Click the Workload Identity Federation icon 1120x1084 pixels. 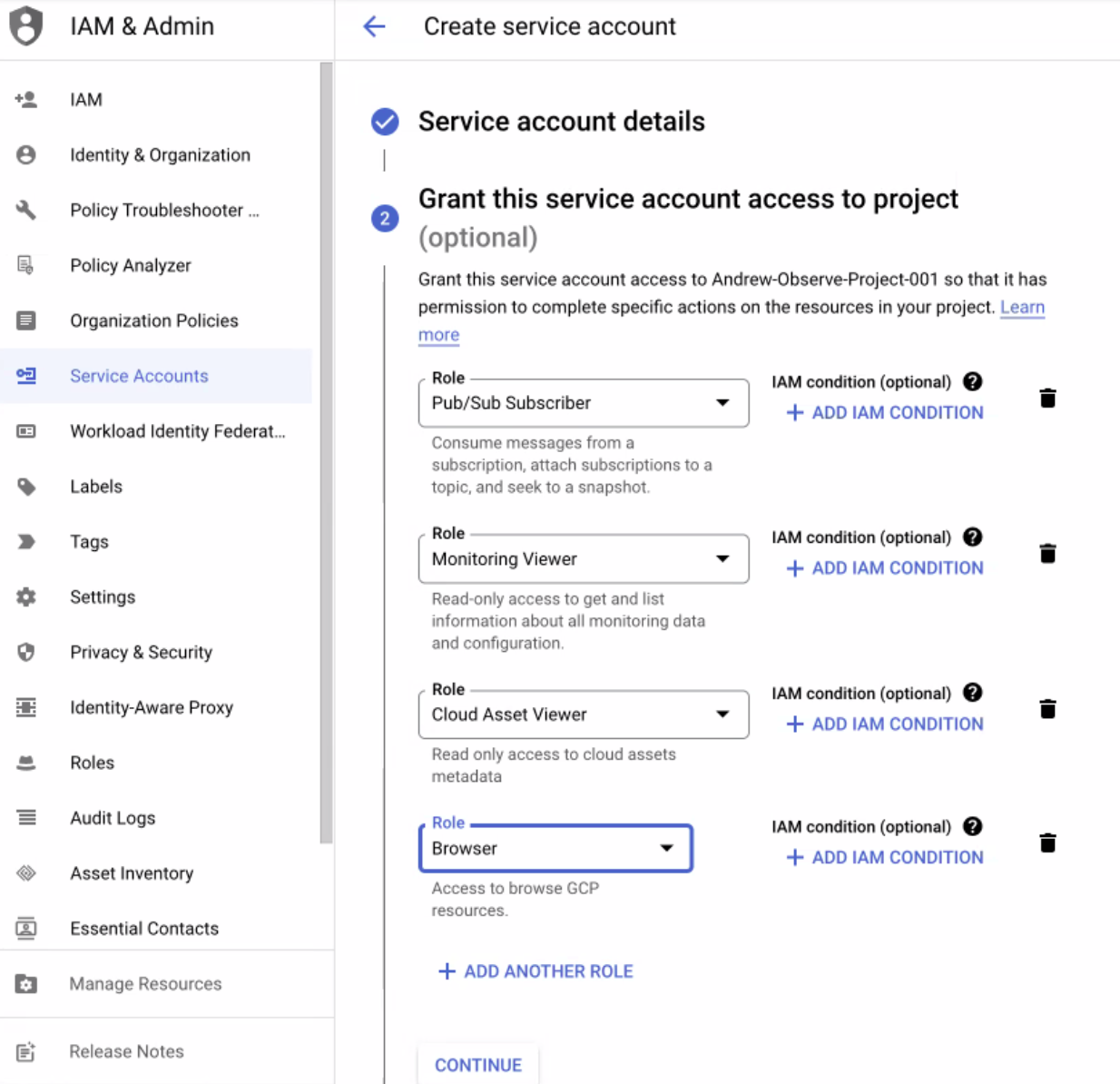click(26, 431)
